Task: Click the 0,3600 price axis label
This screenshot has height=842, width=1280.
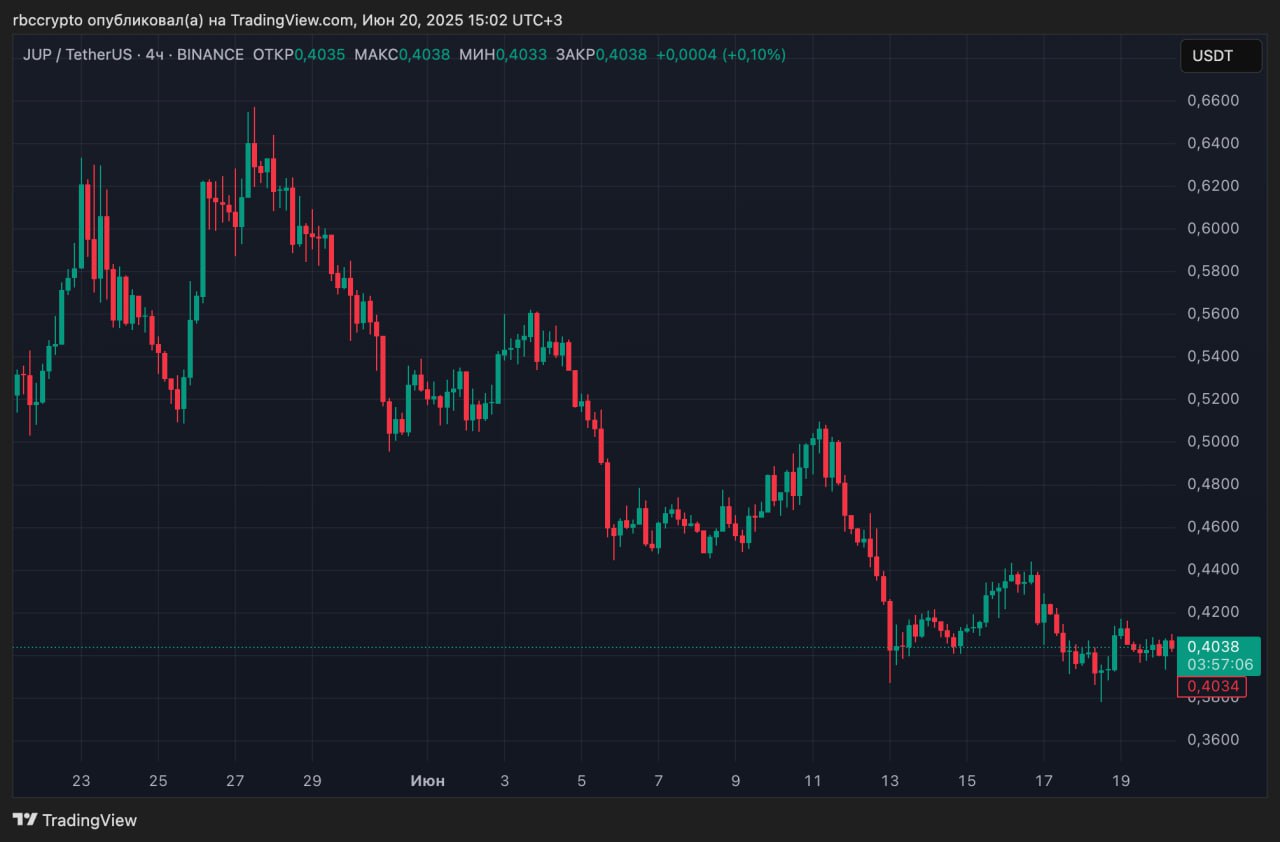Action: click(x=1213, y=739)
